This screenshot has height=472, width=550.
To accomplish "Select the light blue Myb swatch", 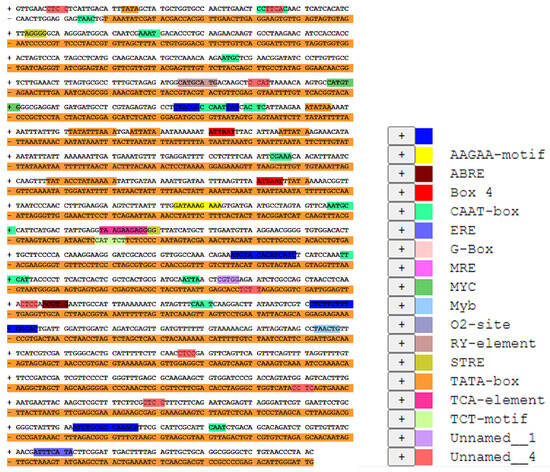I will (424, 306).
